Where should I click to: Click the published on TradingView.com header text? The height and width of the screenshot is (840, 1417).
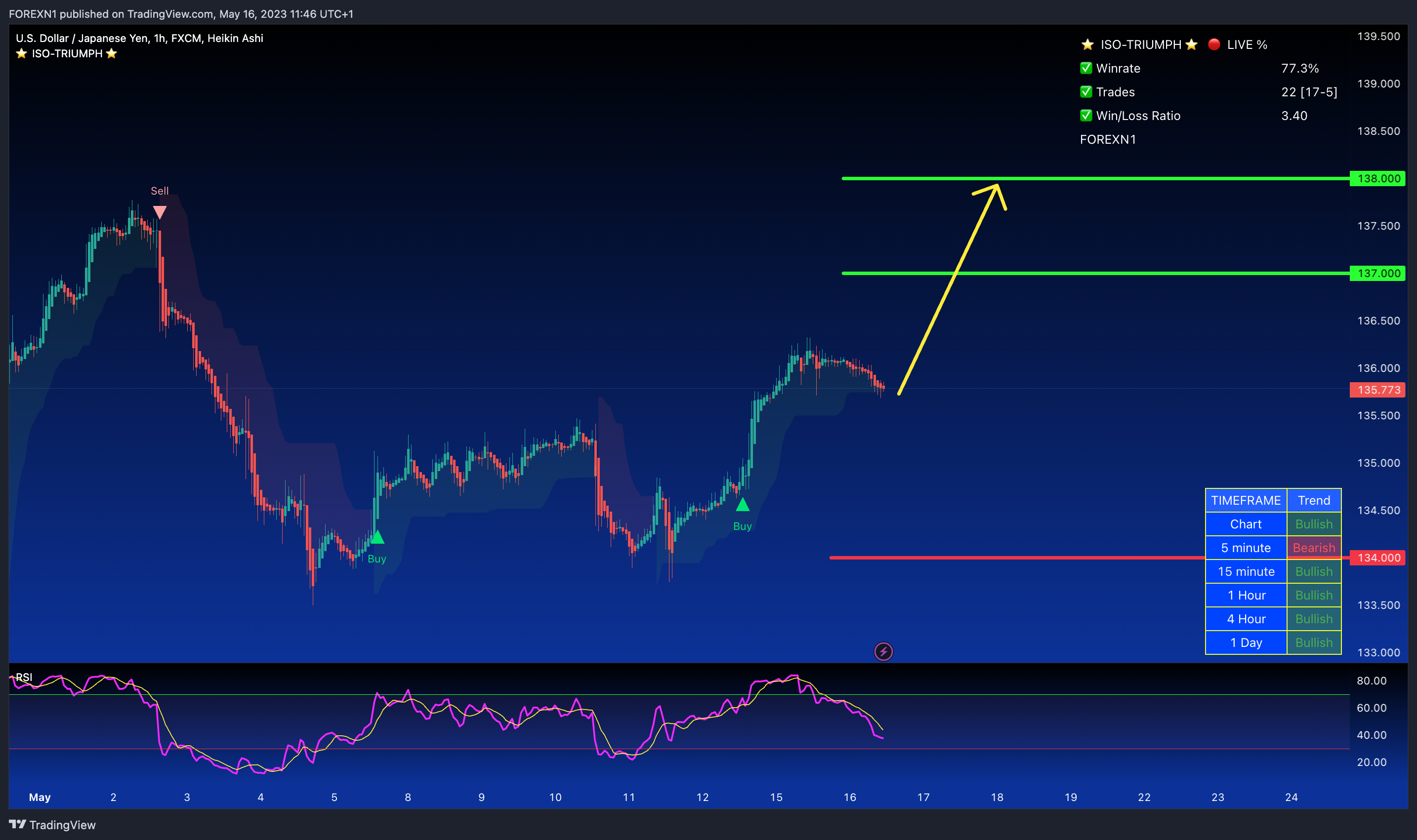pyautogui.click(x=181, y=14)
